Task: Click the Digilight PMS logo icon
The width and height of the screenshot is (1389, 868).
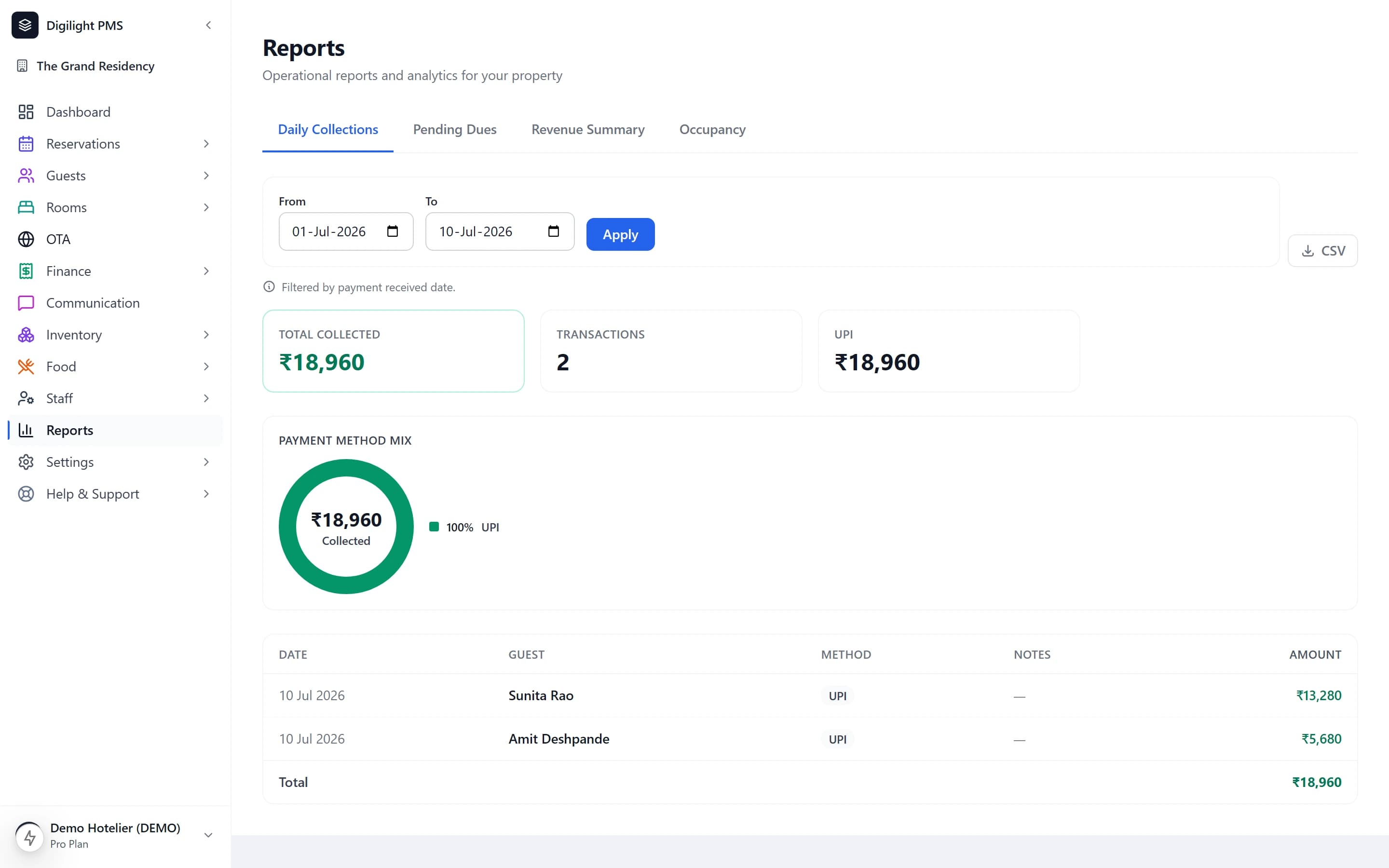Action: [x=25, y=25]
